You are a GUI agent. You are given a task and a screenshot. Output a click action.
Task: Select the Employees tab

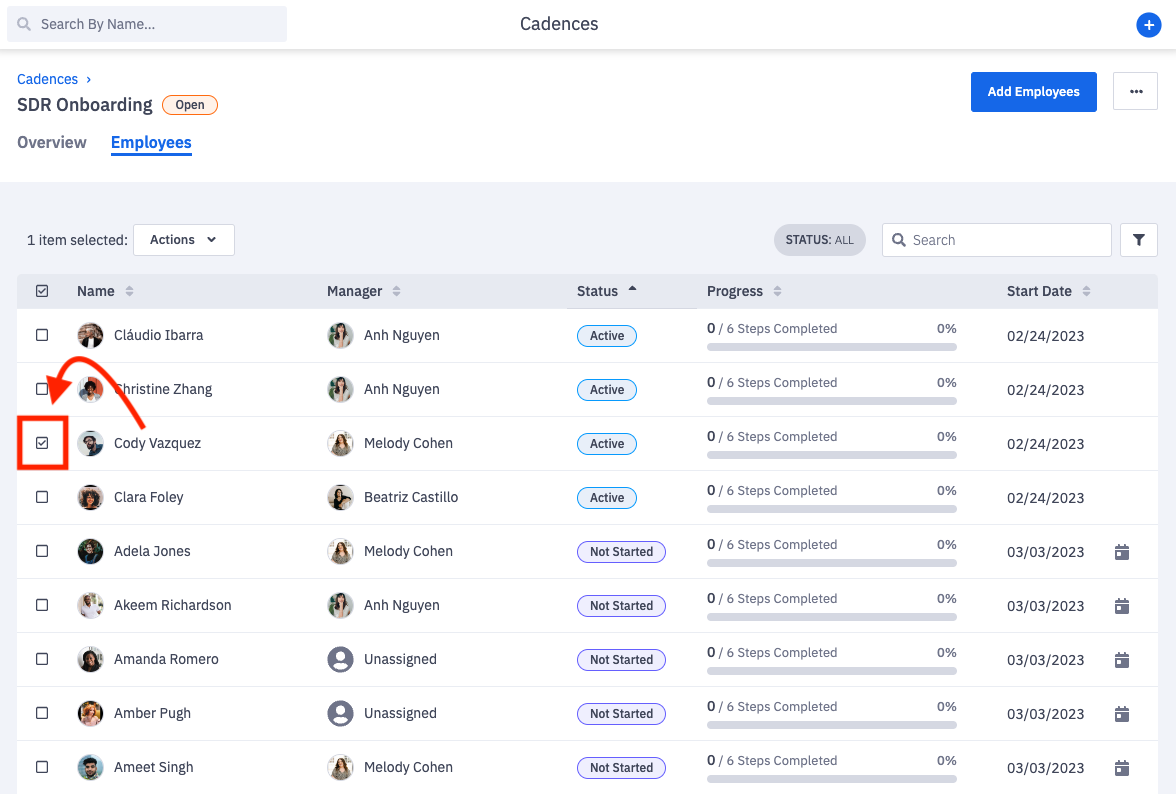click(x=151, y=142)
